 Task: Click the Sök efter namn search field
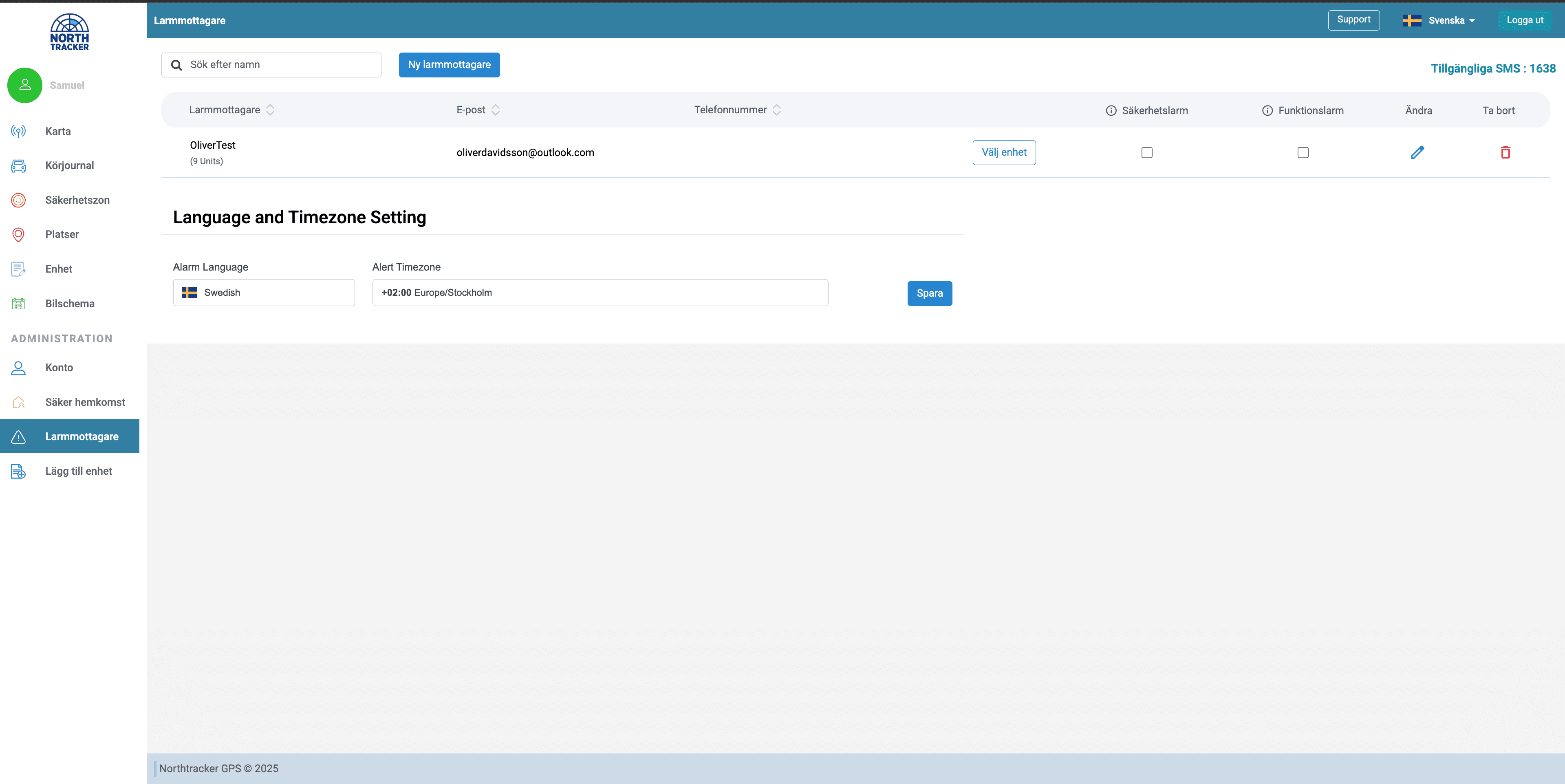click(280, 65)
